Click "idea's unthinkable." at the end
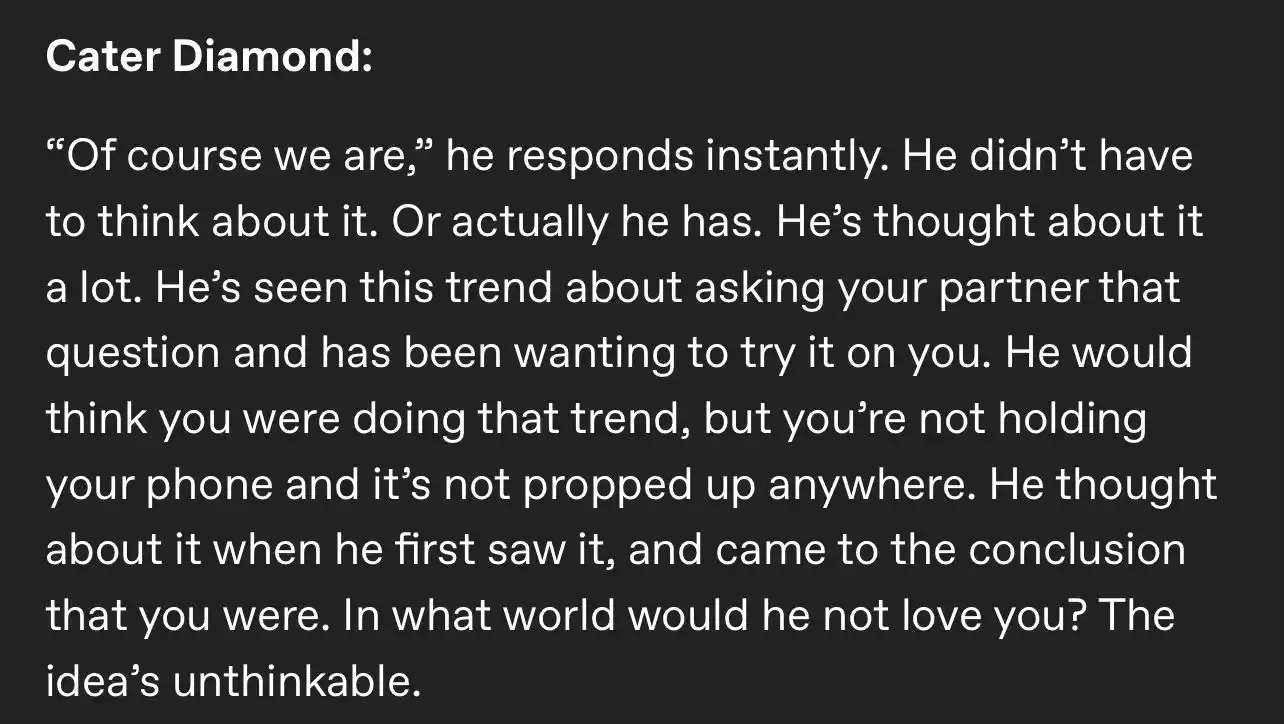Image resolution: width=1284 pixels, height=724 pixels. pos(229,680)
